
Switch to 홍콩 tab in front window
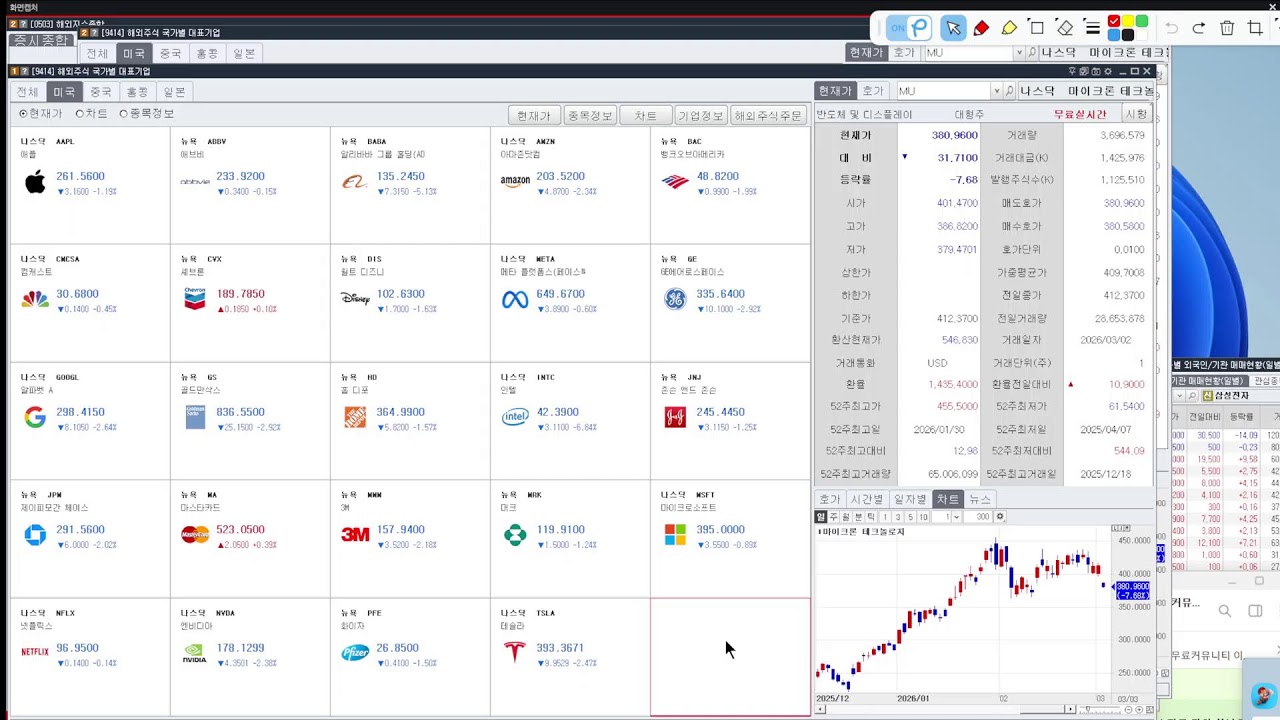click(138, 92)
